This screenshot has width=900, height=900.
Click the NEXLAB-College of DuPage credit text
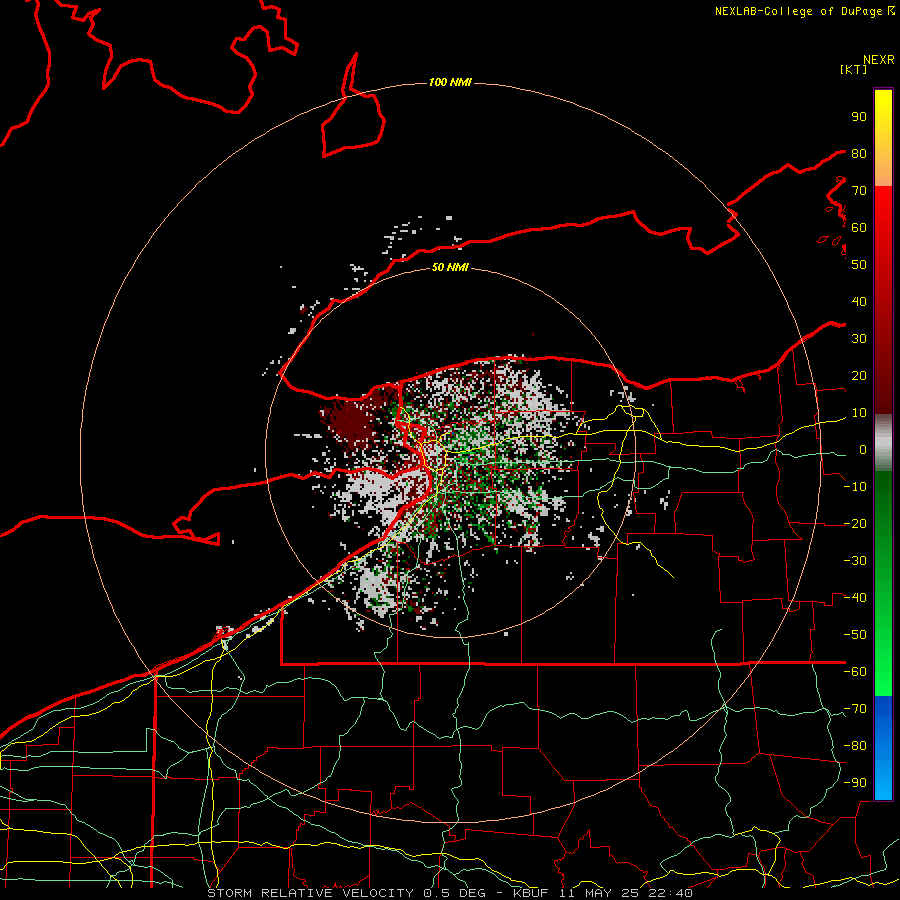click(x=804, y=11)
